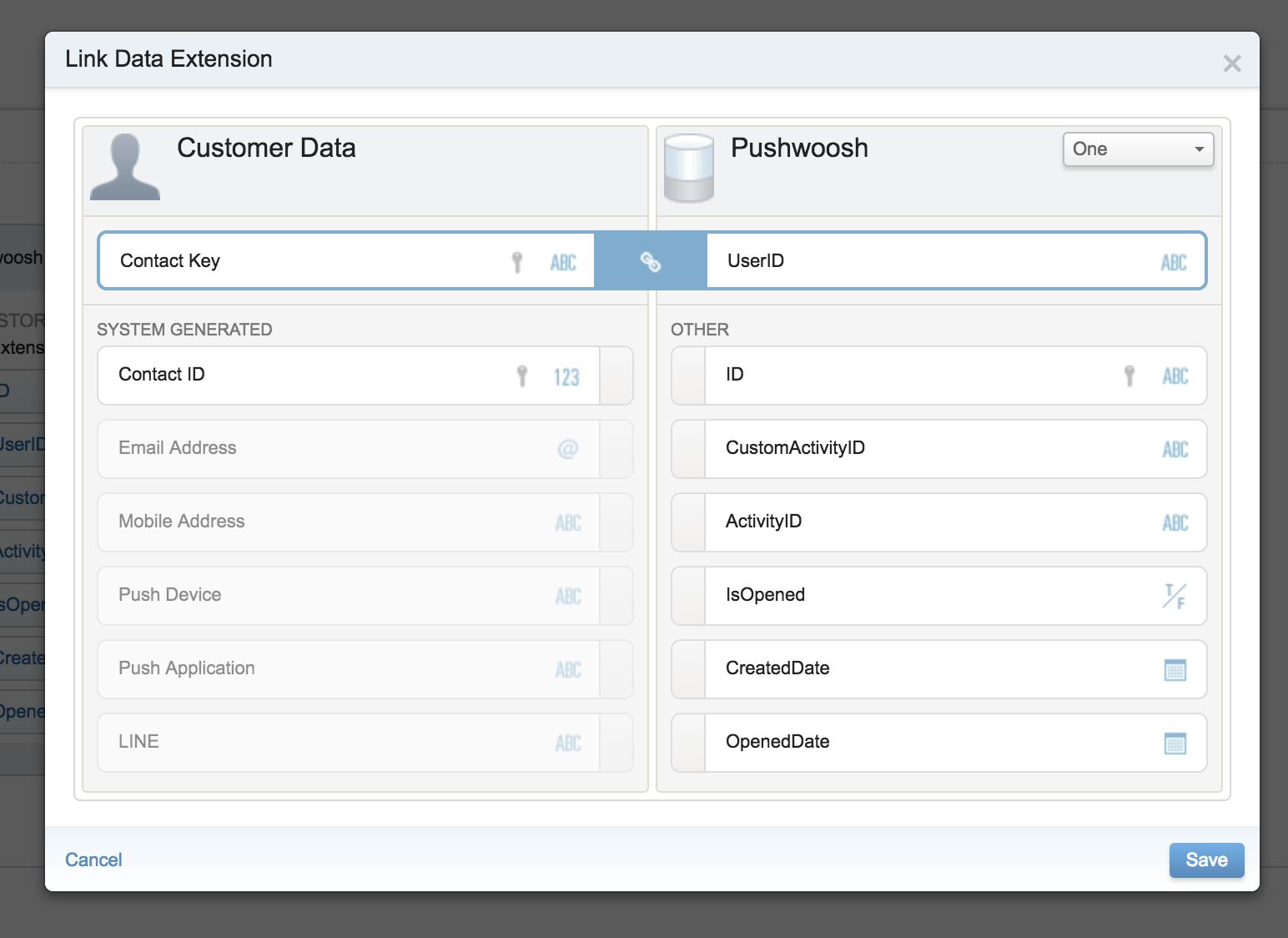
Task: Click the Link Data Extension title
Action: click(x=169, y=59)
